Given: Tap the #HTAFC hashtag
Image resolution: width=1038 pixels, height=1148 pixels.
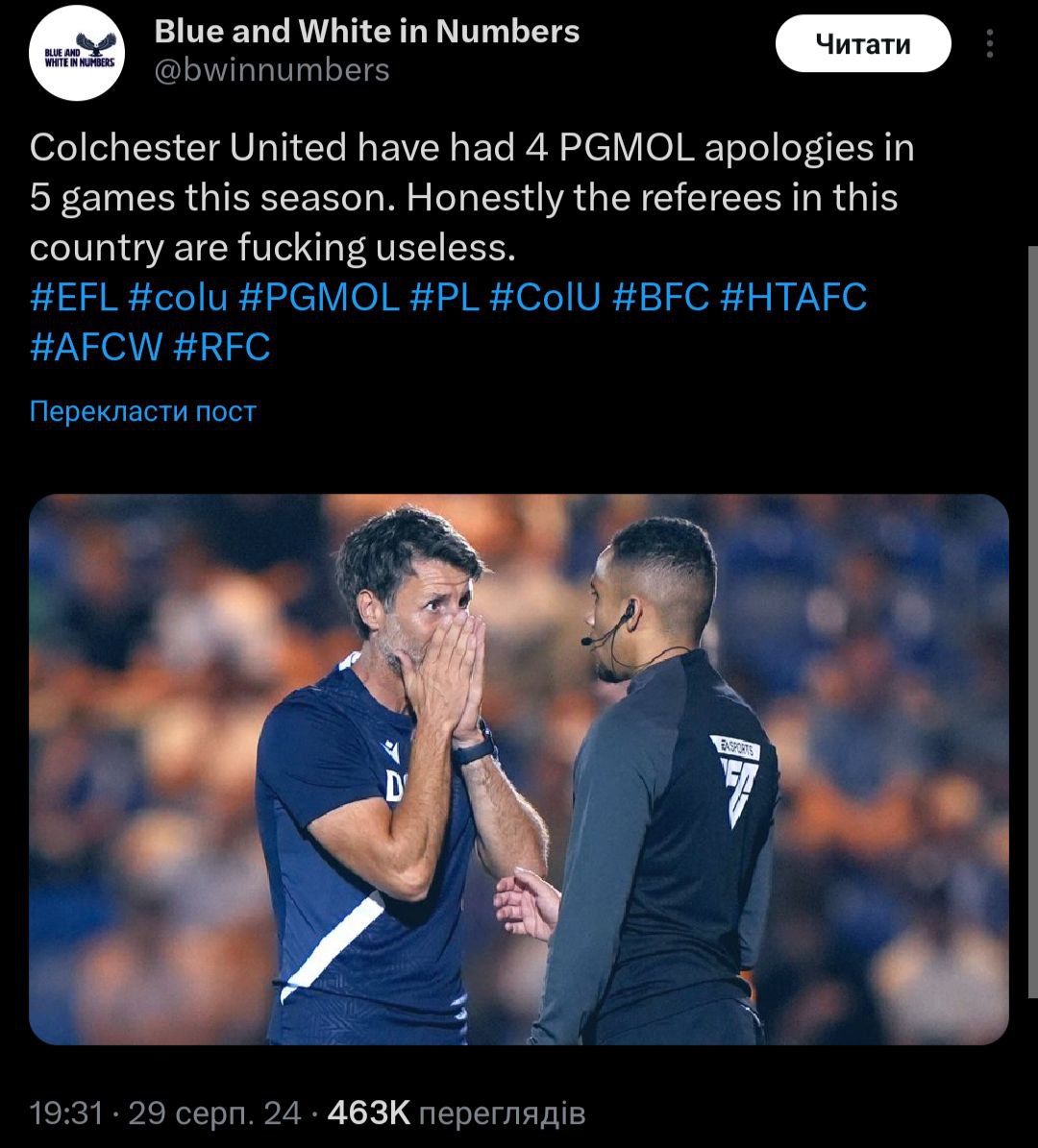Looking at the screenshot, I should tap(793, 297).
